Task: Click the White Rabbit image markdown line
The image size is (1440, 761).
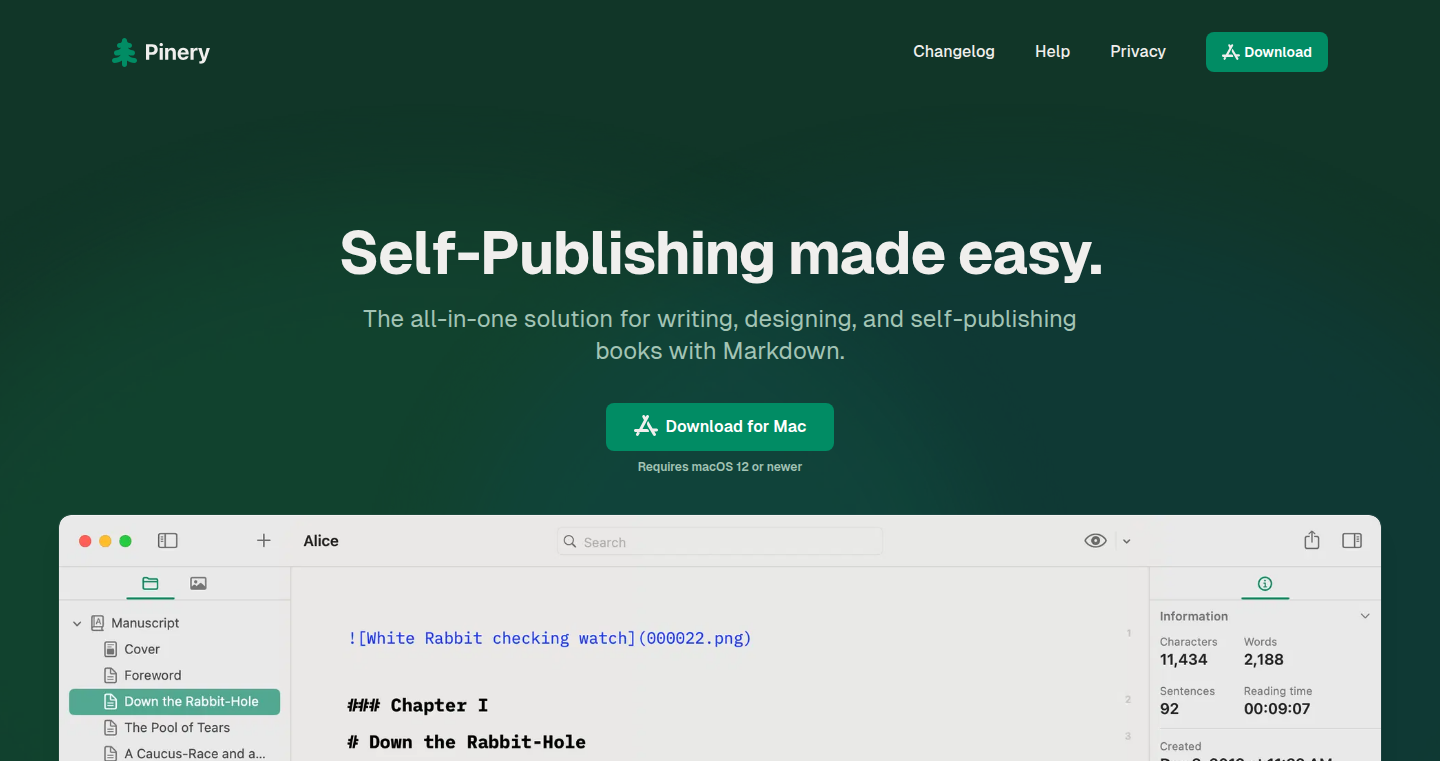Action: pos(549,638)
